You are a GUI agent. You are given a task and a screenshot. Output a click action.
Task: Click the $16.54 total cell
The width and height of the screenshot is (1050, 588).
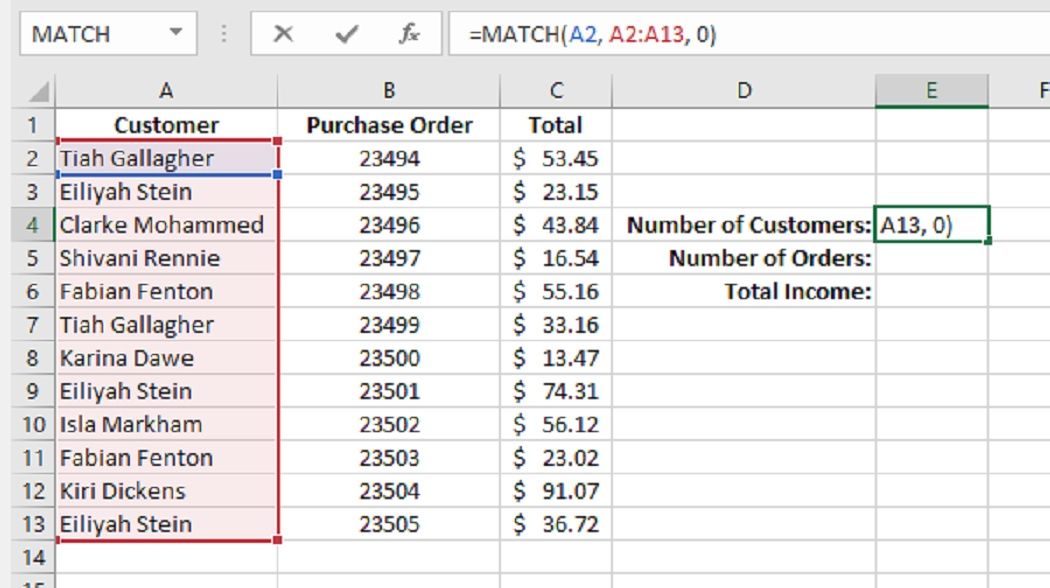556,259
